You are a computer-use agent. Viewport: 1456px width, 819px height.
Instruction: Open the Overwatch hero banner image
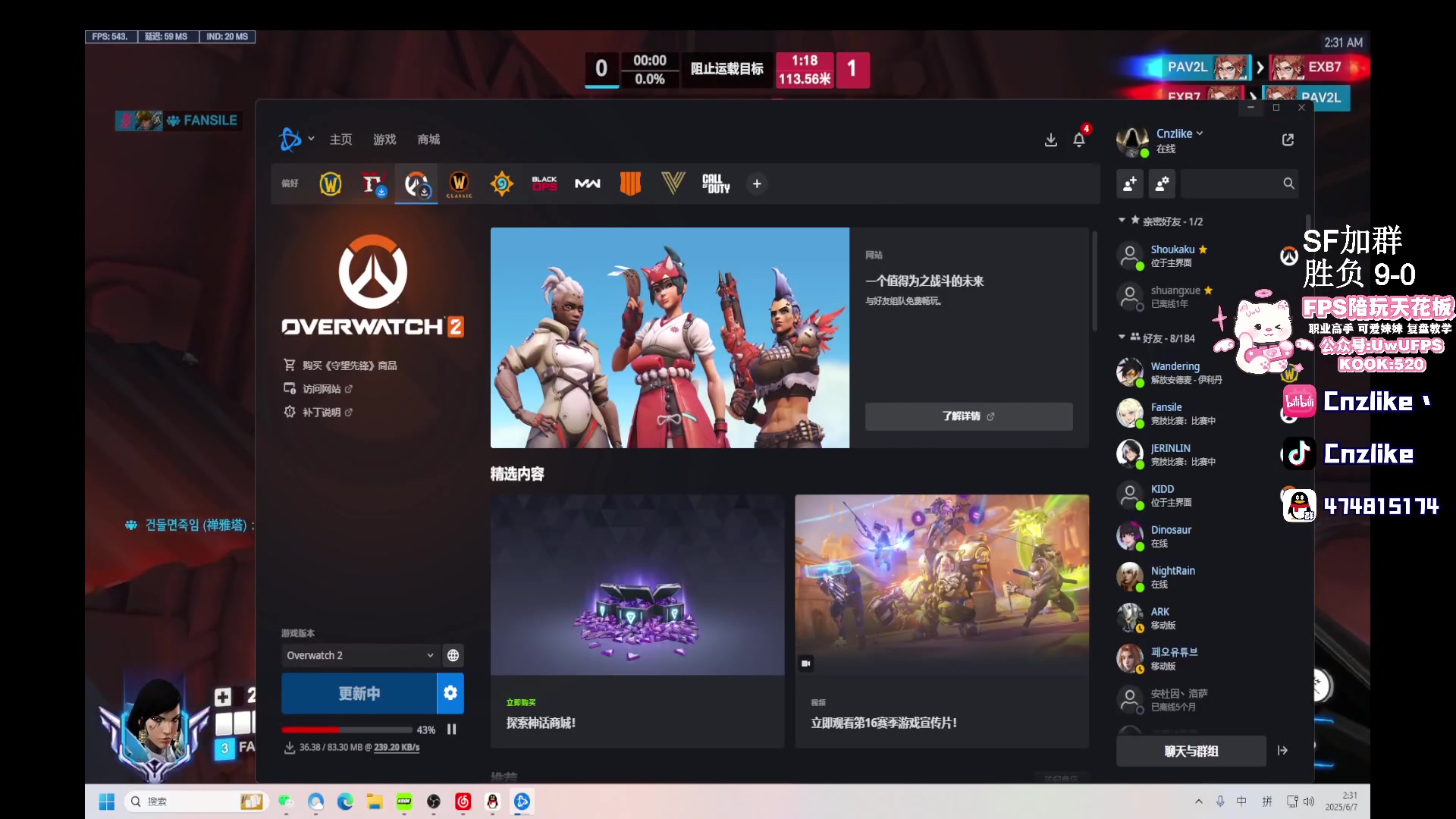tap(670, 337)
